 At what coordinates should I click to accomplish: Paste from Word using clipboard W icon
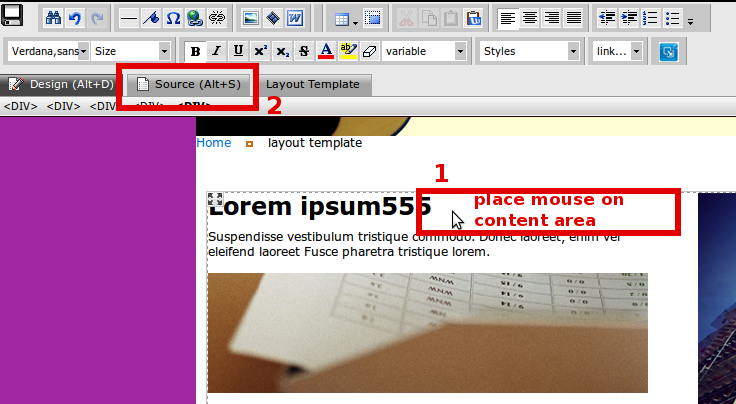[x=474, y=18]
